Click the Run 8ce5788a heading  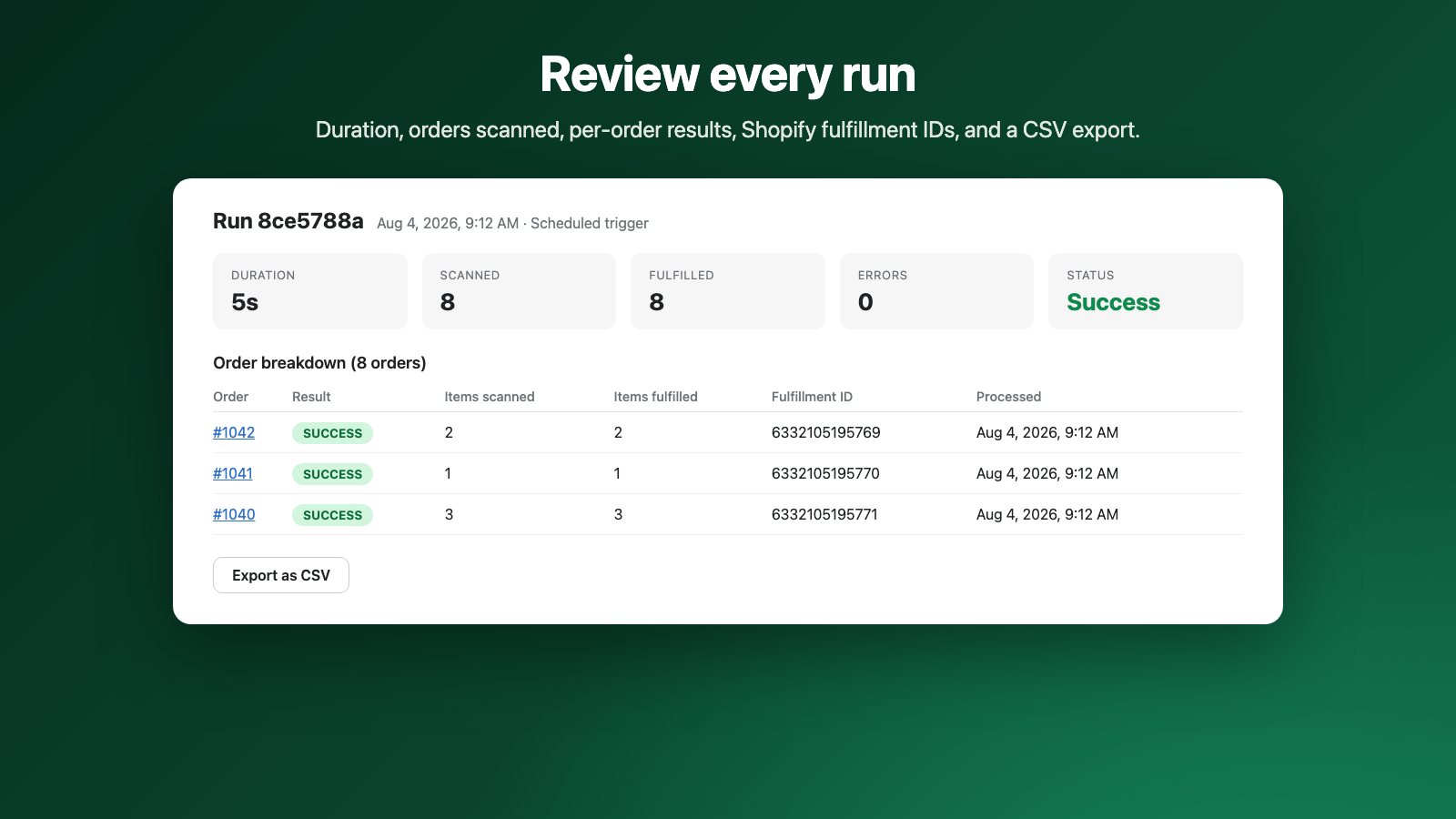click(x=288, y=221)
